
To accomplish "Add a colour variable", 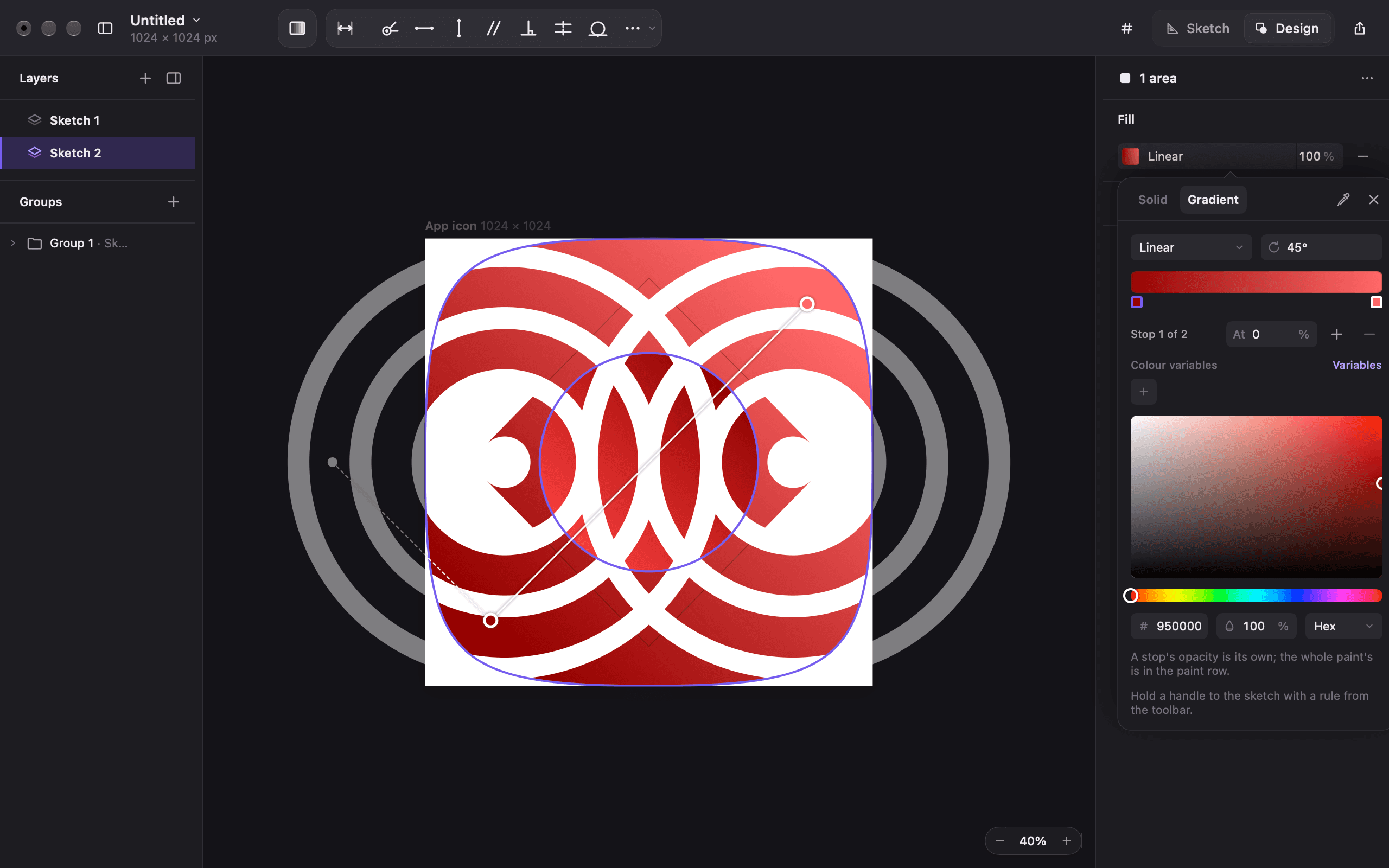I will [x=1143, y=392].
